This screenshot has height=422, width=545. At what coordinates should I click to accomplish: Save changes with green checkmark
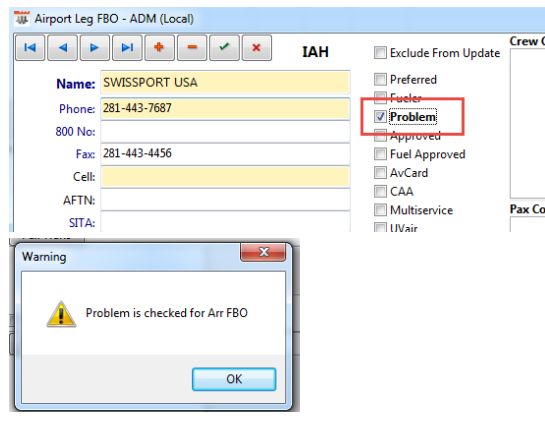[224, 48]
